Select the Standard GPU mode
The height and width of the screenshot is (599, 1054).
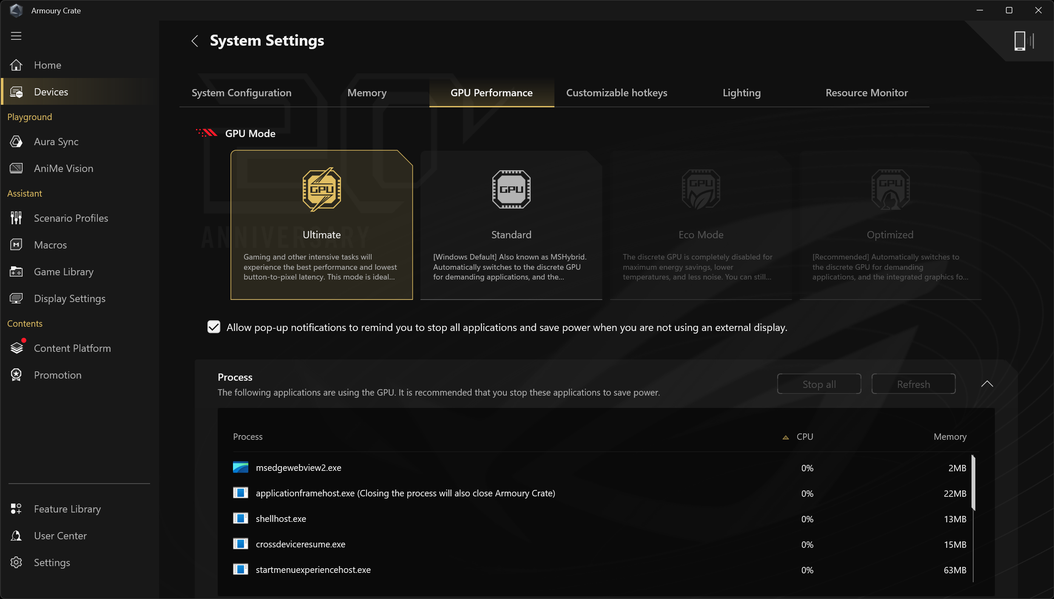pos(511,225)
